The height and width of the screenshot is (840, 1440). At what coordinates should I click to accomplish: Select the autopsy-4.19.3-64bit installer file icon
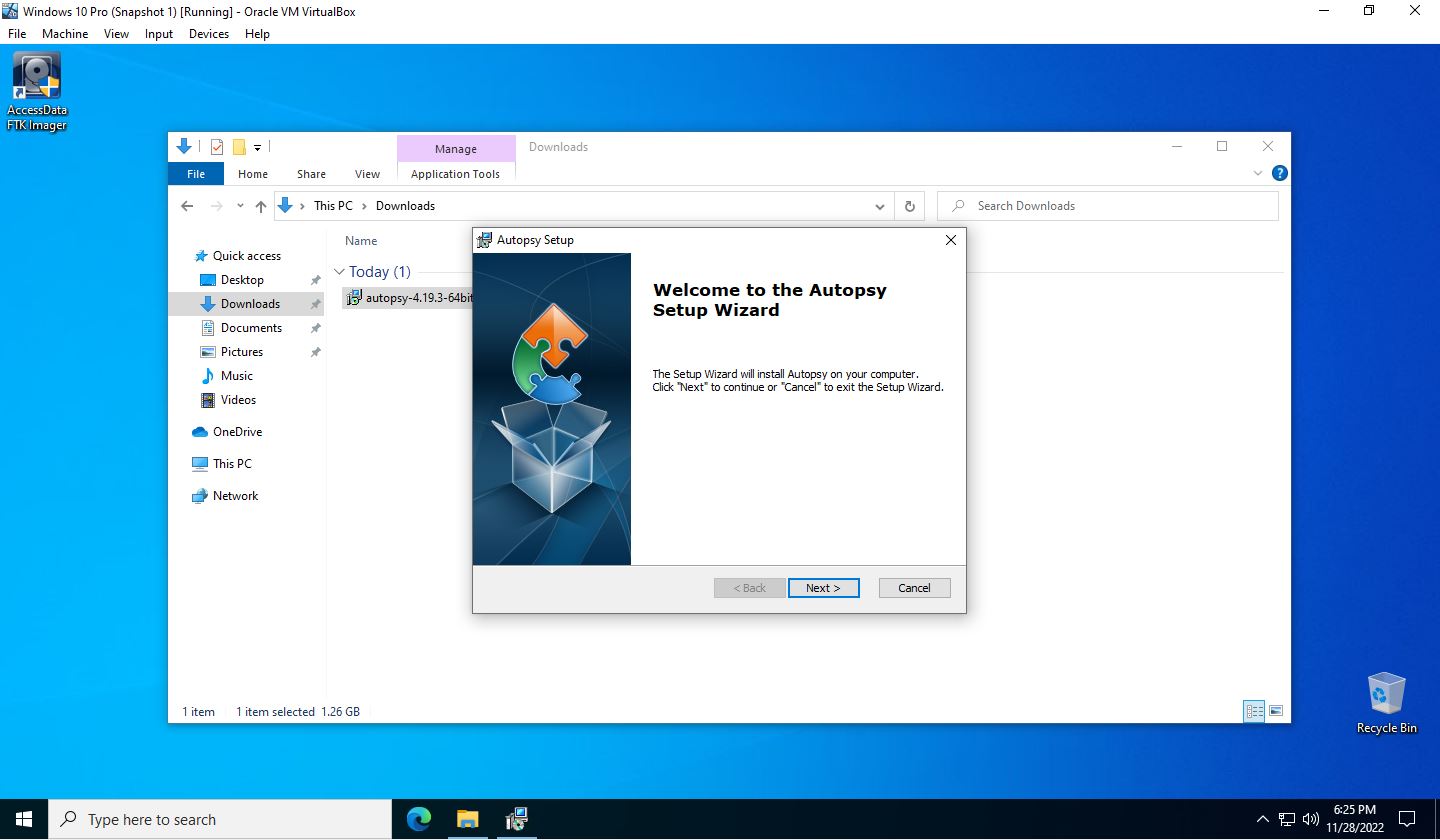[353, 298]
